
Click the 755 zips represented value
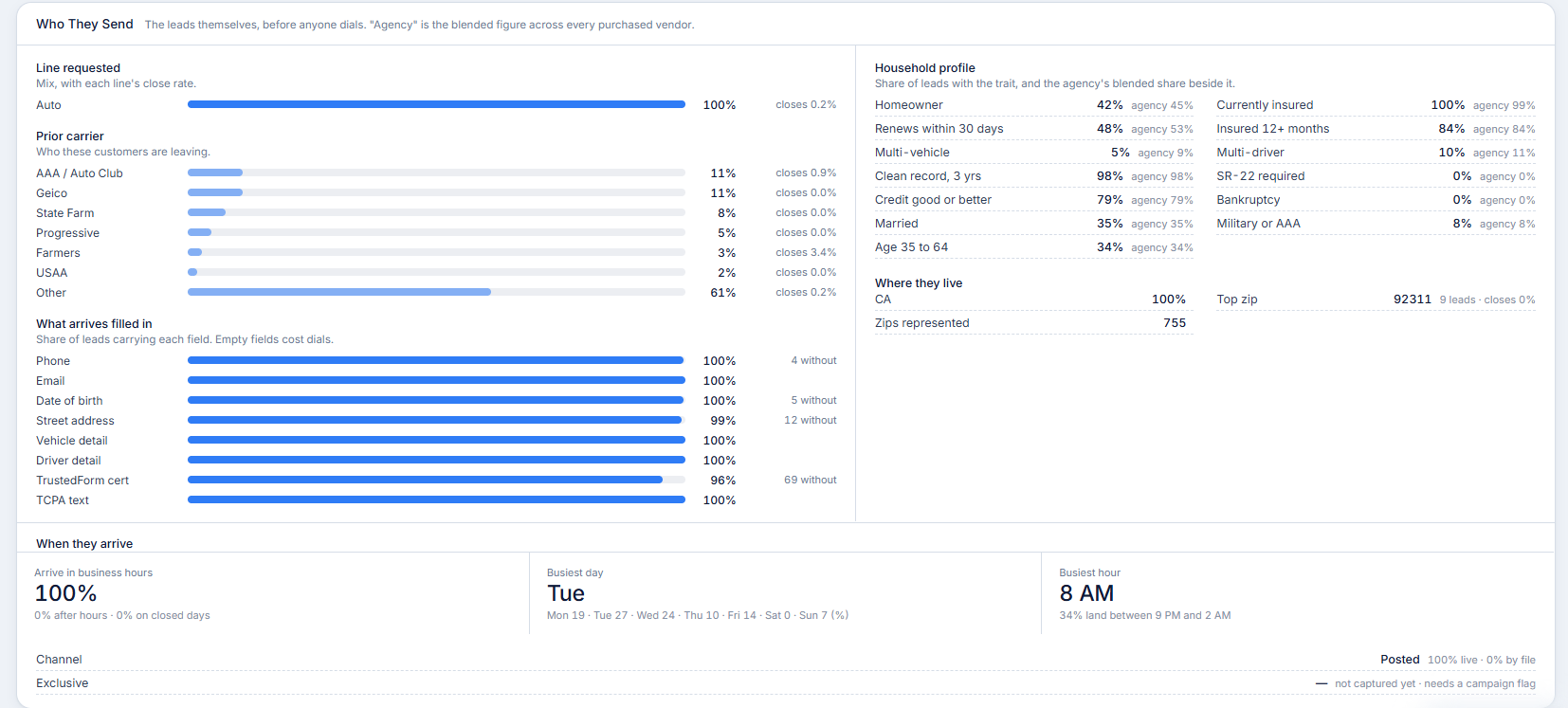pyautogui.click(x=1175, y=323)
